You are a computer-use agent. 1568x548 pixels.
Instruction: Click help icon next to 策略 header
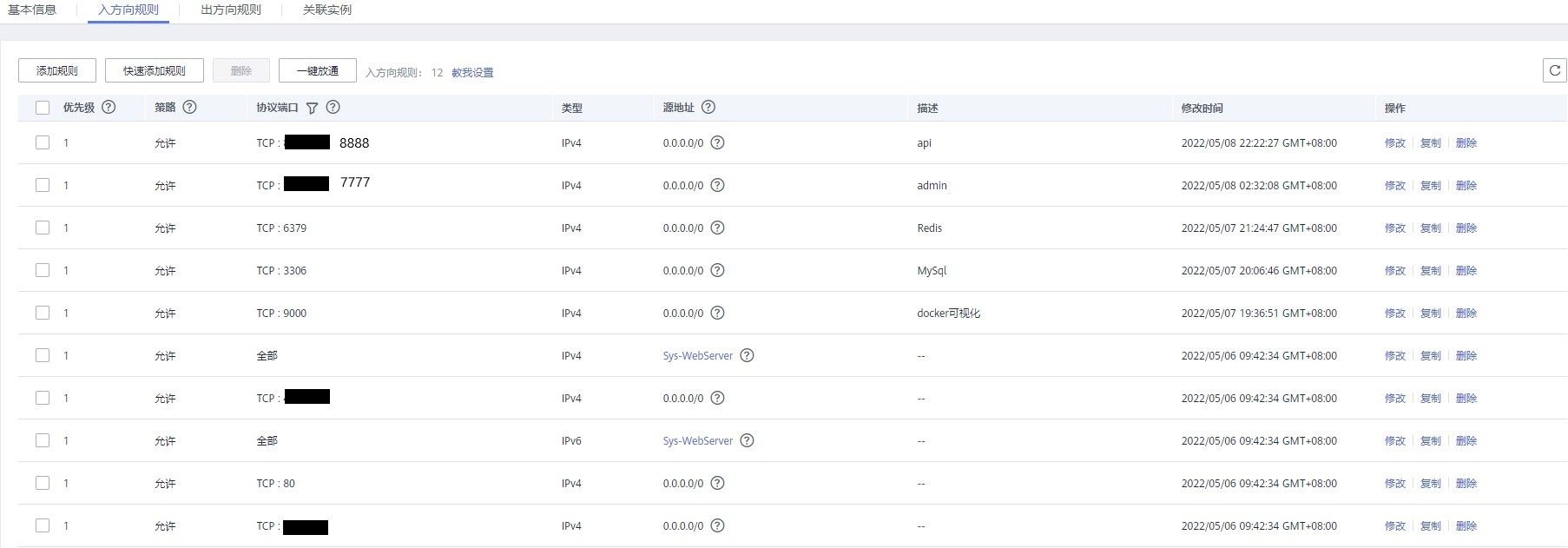pos(189,107)
